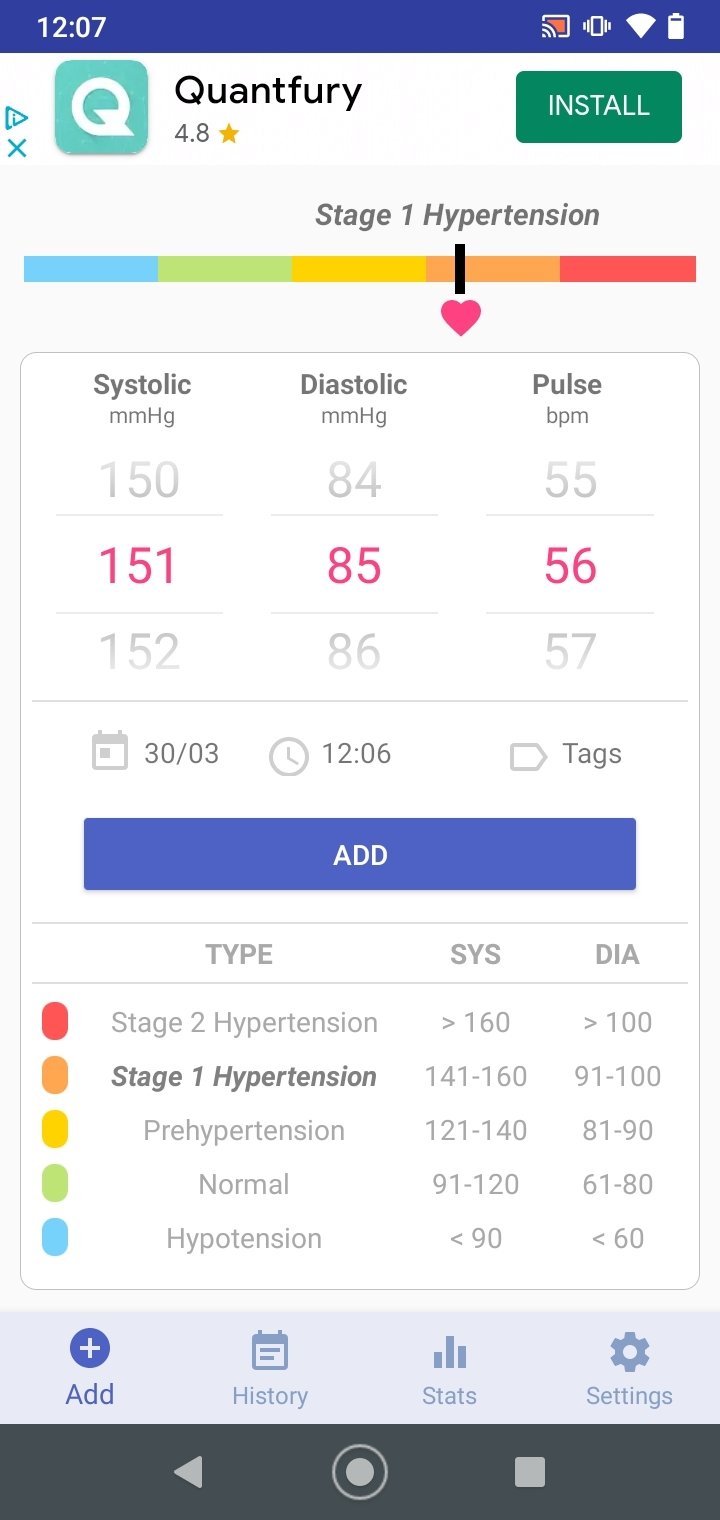The height and width of the screenshot is (1520, 720).
Task: Open the Stats tab
Action: coord(450,1368)
